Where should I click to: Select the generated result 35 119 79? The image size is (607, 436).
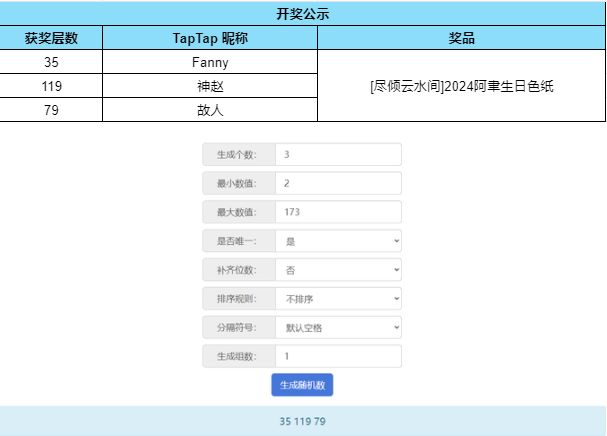(302, 421)
